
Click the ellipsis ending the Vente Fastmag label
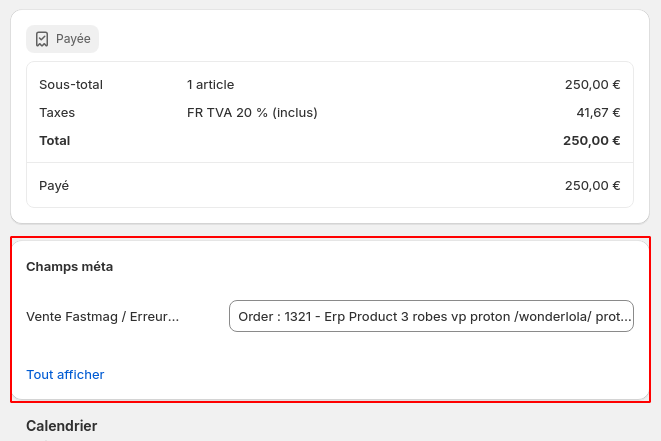174,318
